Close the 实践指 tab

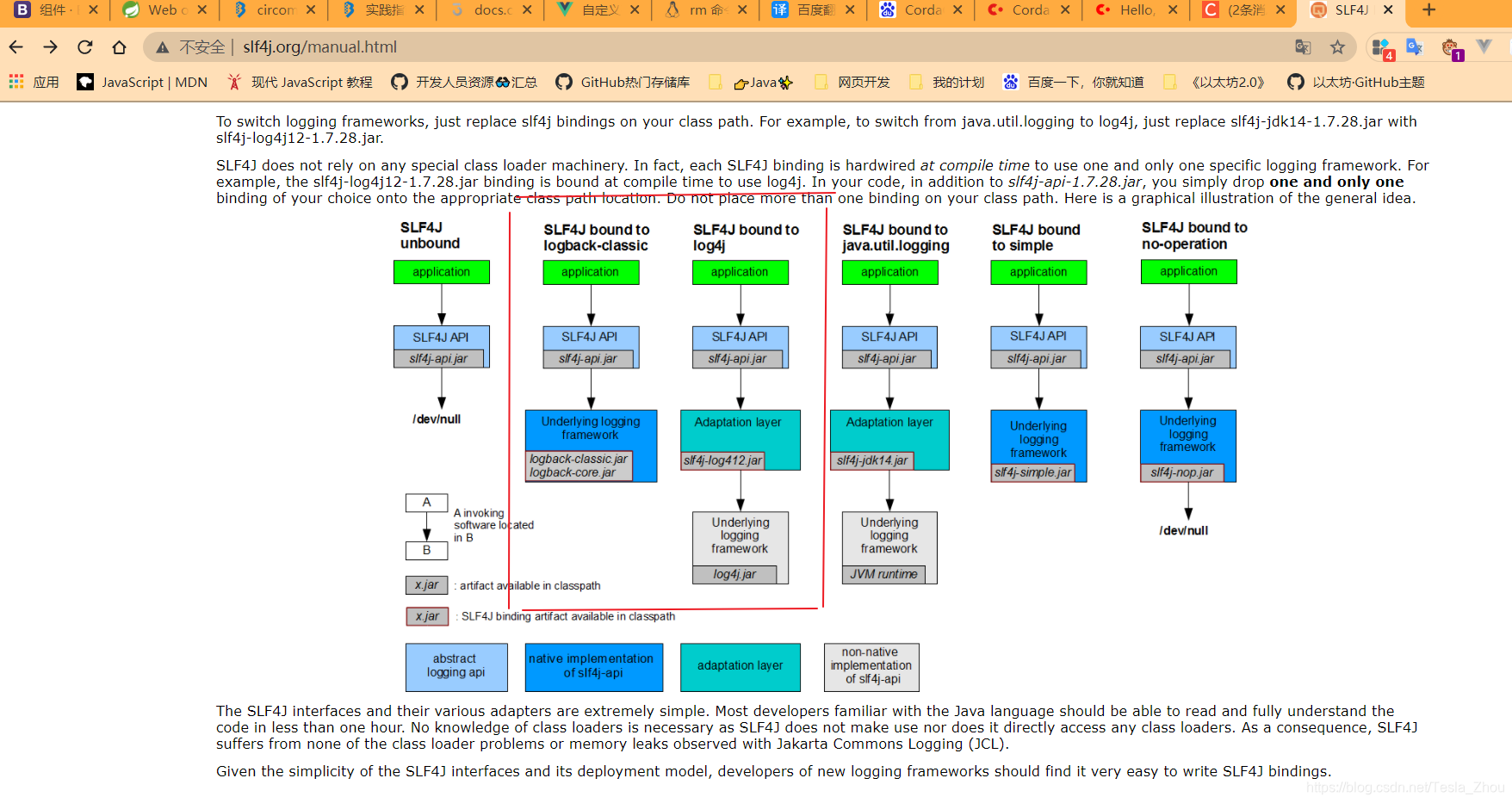coord(418,10)
